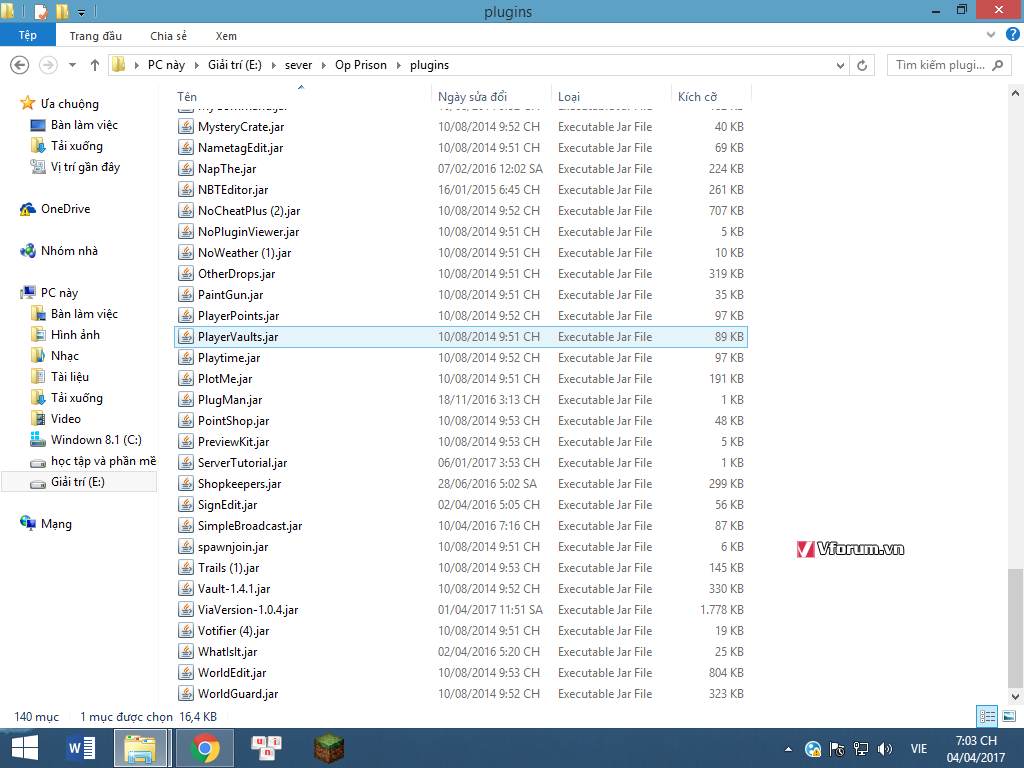
Task: Select WorldGuard.jar file name
Action: click(x=238, y=694)
